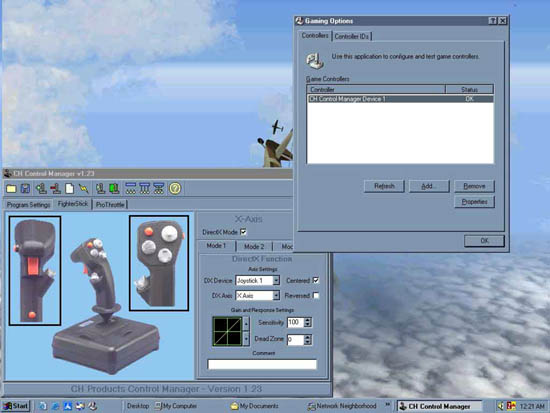Click the Sensitivity value field showing 100
The height and width of the screenshot is (413, 550).
point(295,322)
